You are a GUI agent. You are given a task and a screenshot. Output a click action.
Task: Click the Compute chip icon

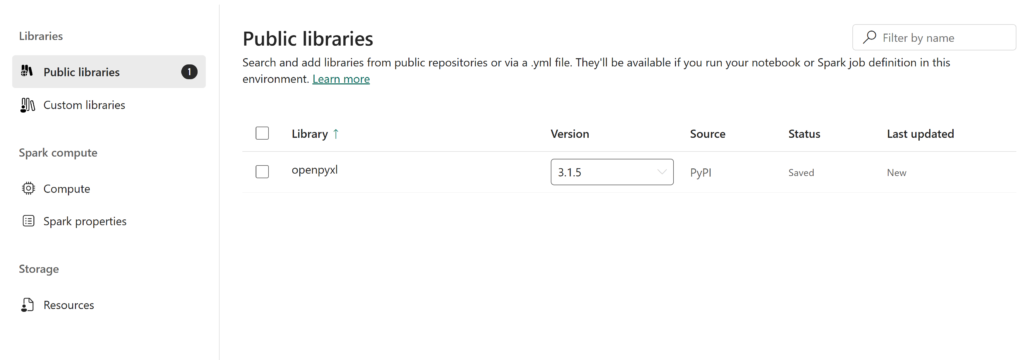(x=28, y=189)
